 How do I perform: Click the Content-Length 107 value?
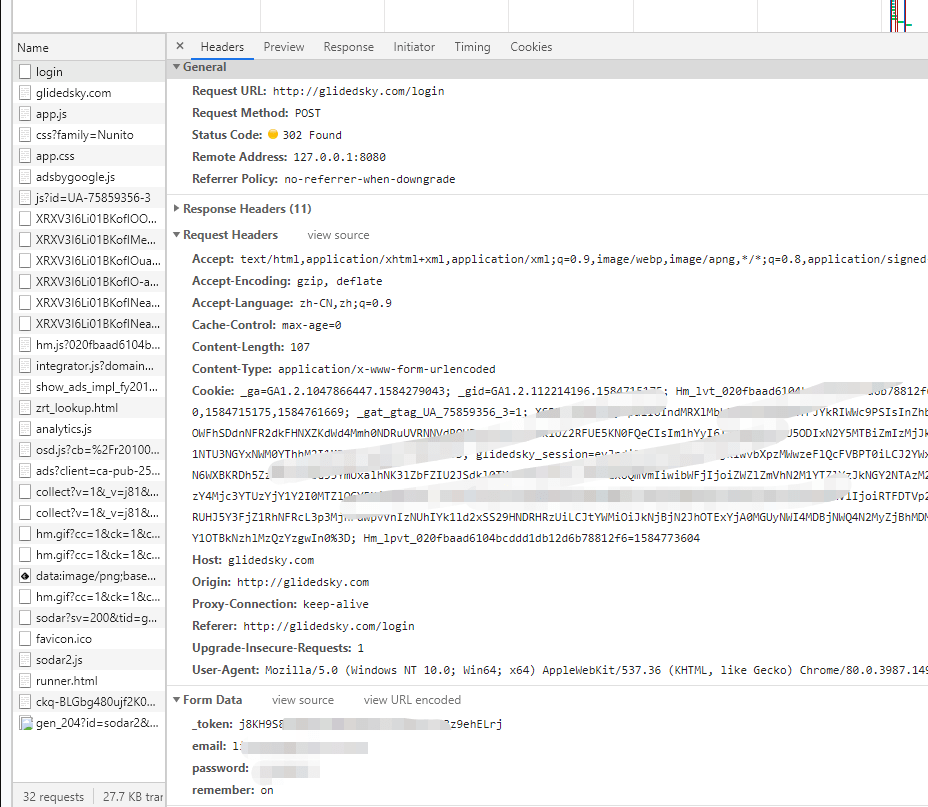pos(299,347)
